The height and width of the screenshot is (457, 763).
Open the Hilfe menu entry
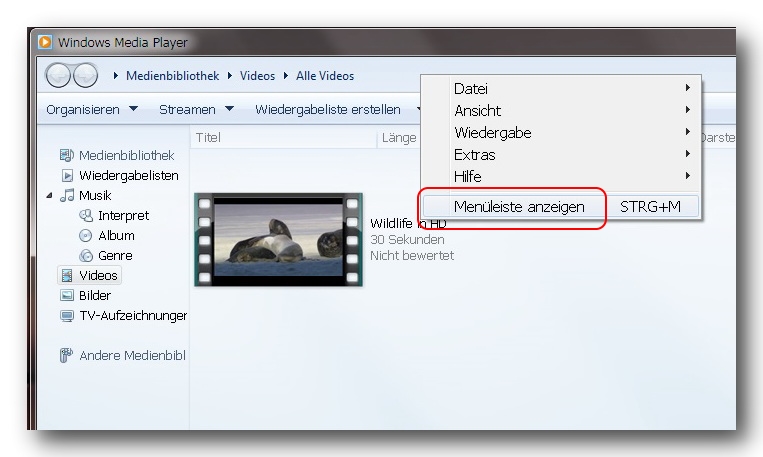(561, 176)
